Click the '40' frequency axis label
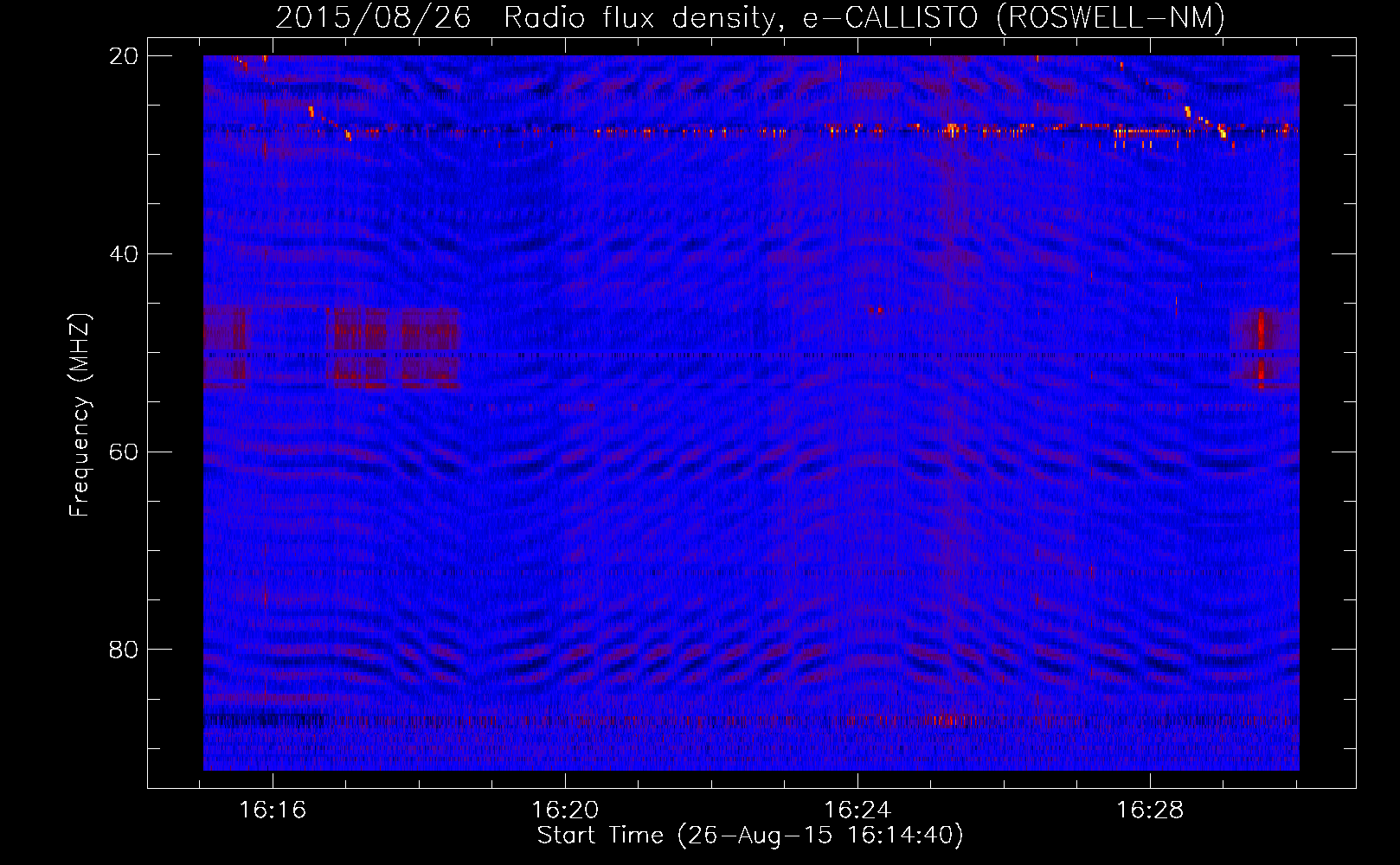Image resolution: width=1400 pixels, height=865 pixels. pos(124,254)
